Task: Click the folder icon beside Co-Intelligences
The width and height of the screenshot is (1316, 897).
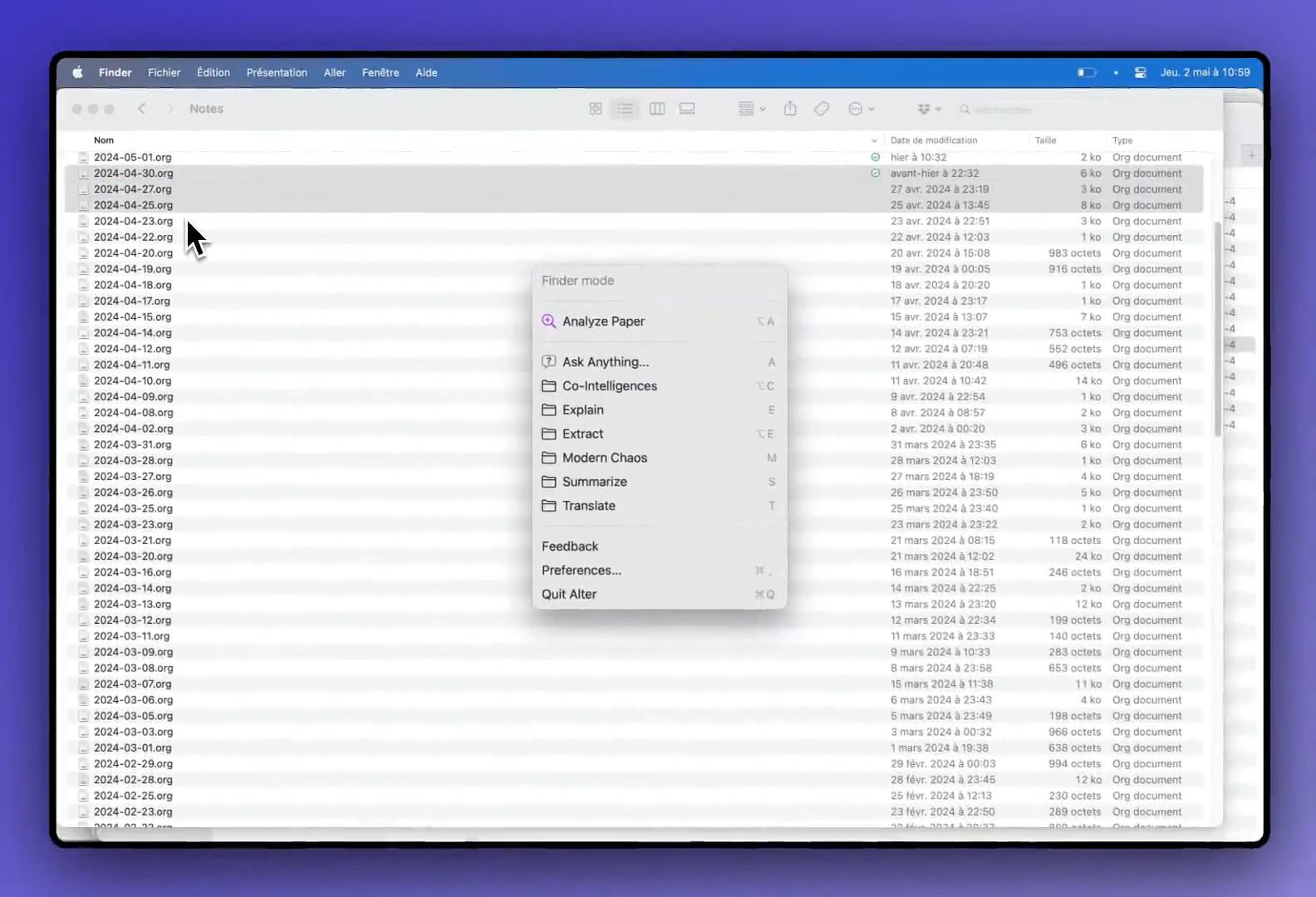Action: pos(548,385)
